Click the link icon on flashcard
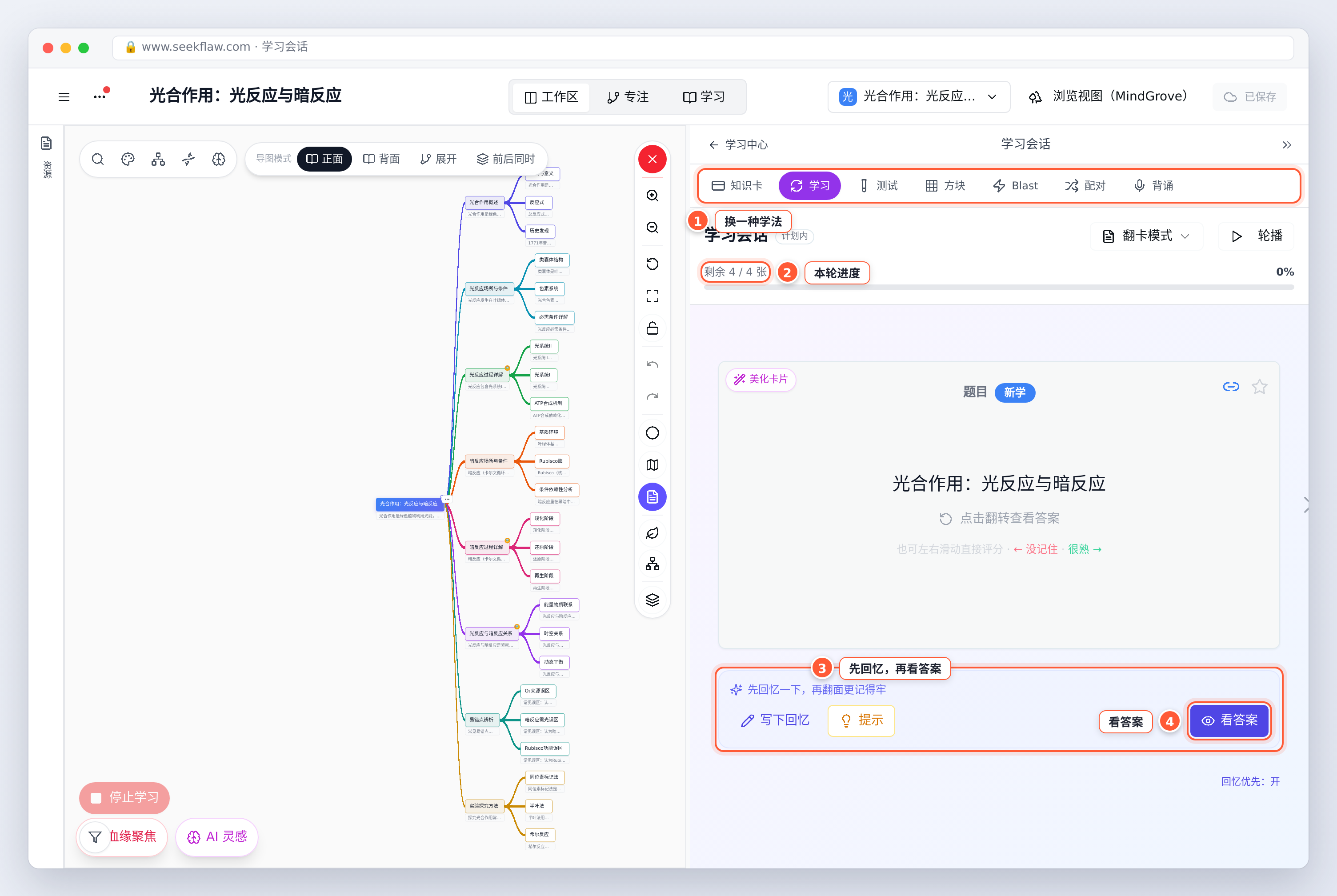 click(1231, 387)
